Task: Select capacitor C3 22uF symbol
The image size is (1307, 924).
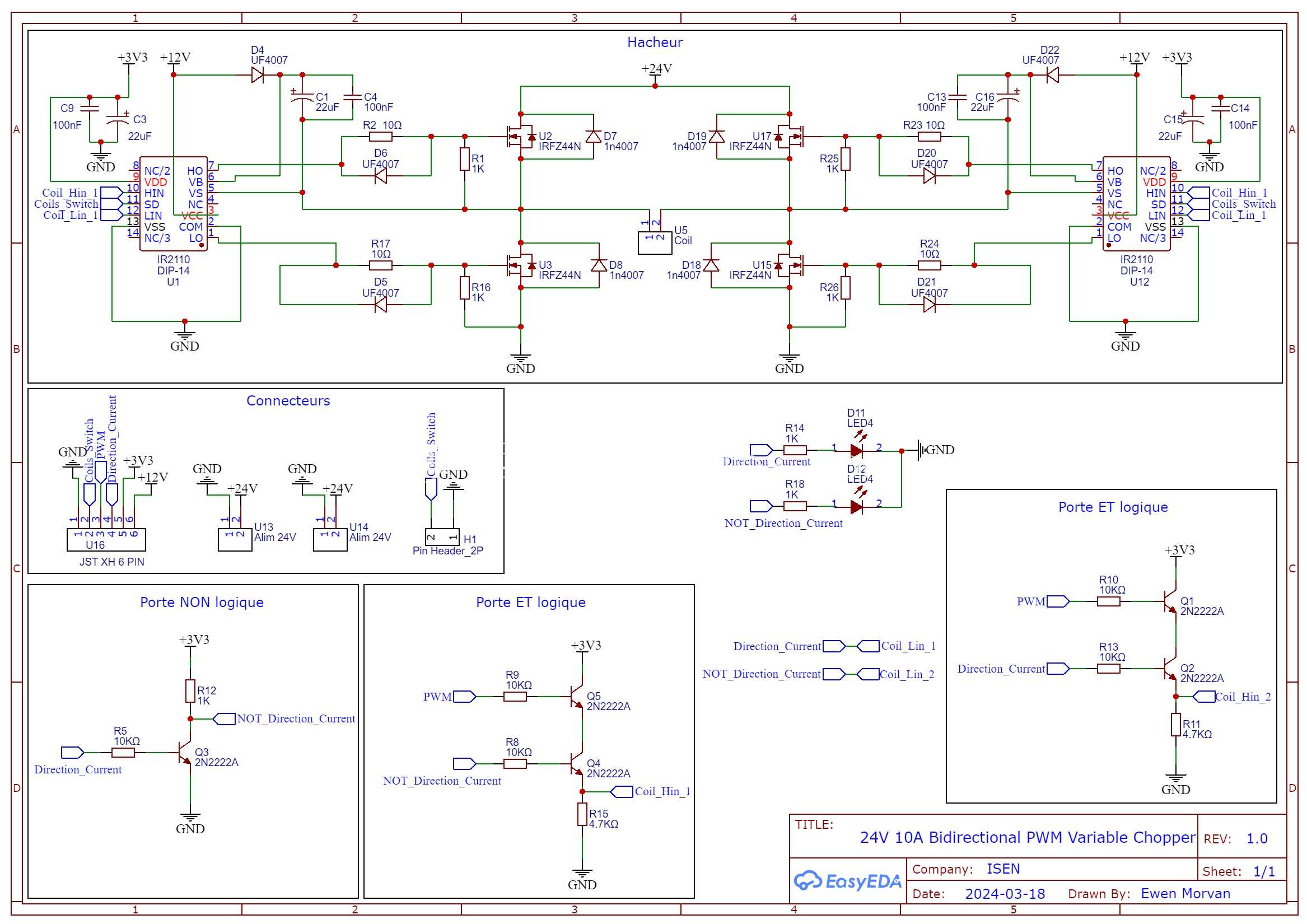Action: pyautogui.click(x=117, y=119)
